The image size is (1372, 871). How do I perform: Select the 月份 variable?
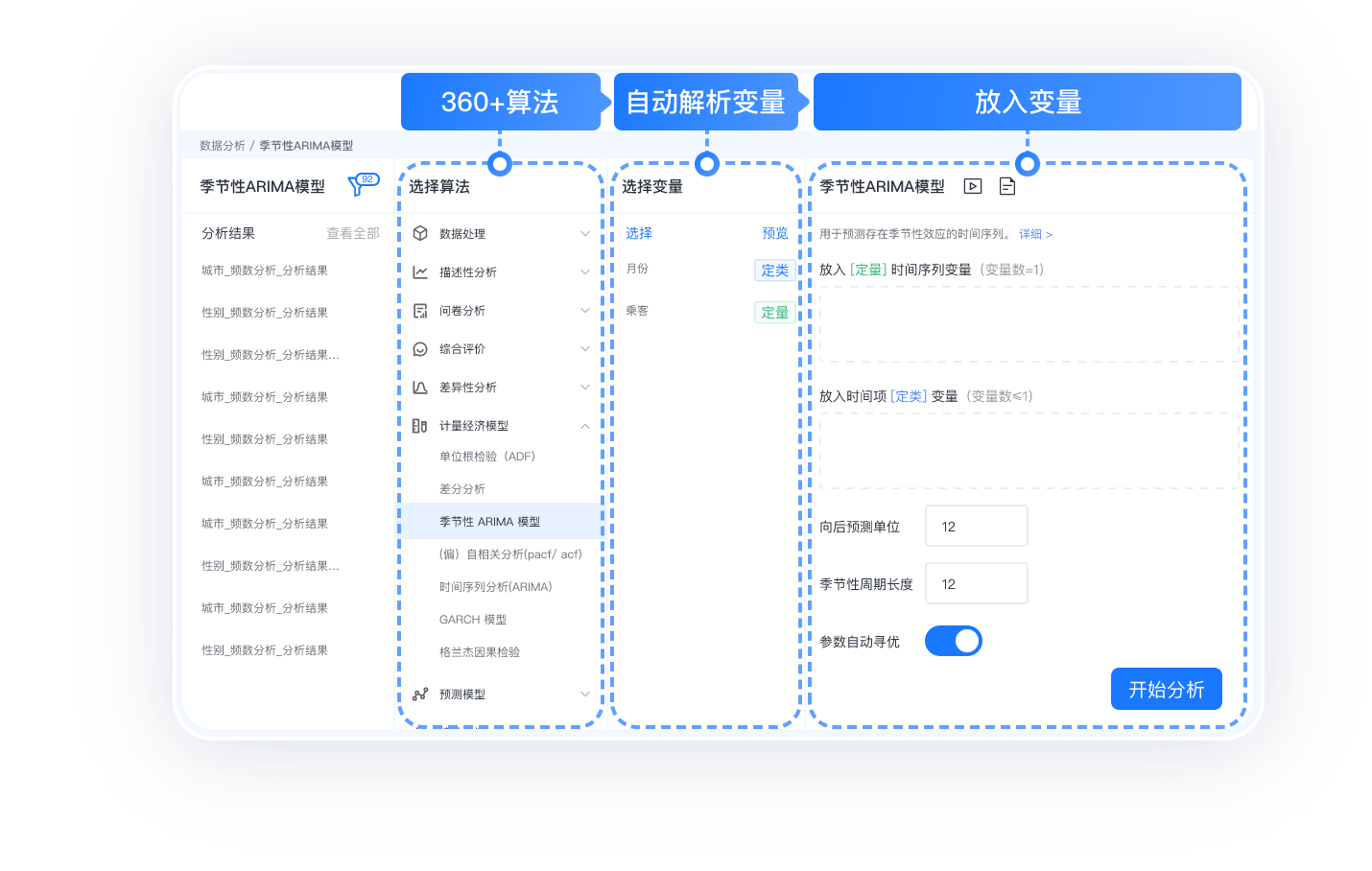[637, 269]
